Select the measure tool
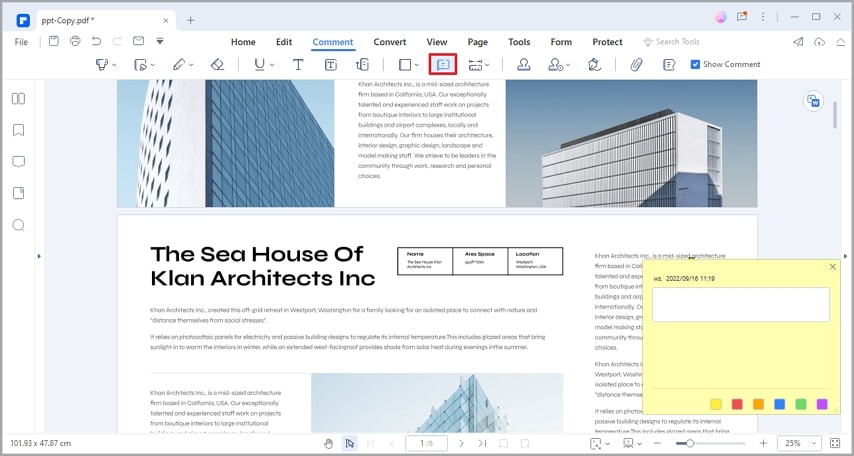 click(x=475, y=65)
